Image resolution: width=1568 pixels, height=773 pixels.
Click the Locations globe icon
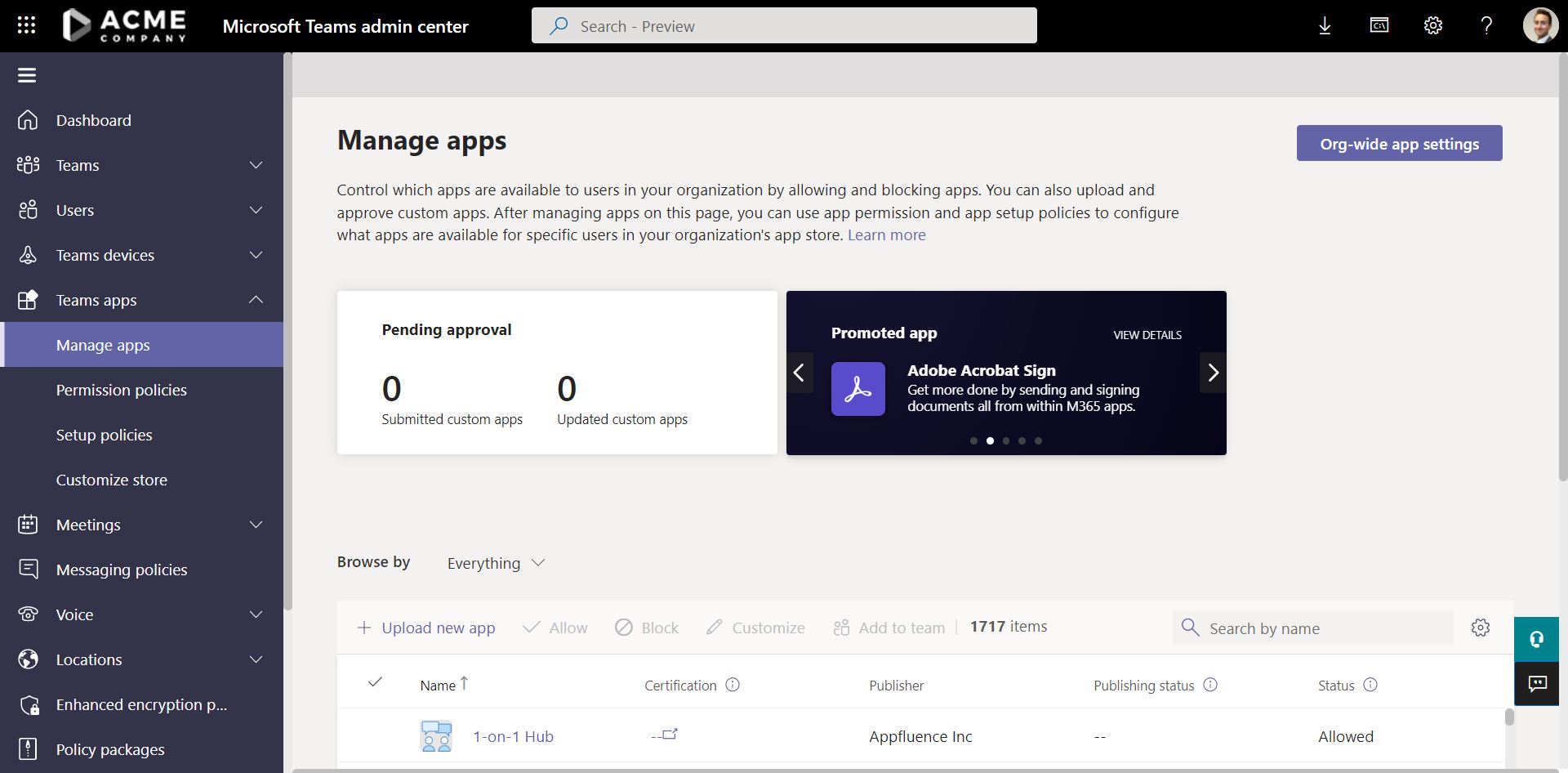coord(28,659)
